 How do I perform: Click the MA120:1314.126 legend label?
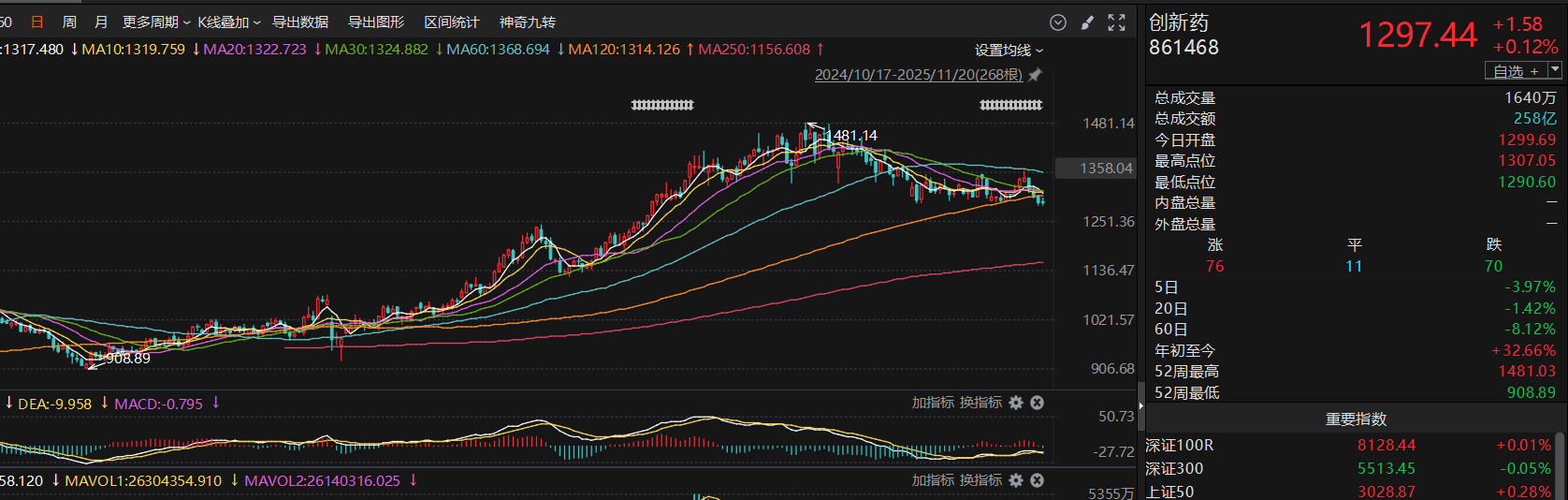click(624, 50)
